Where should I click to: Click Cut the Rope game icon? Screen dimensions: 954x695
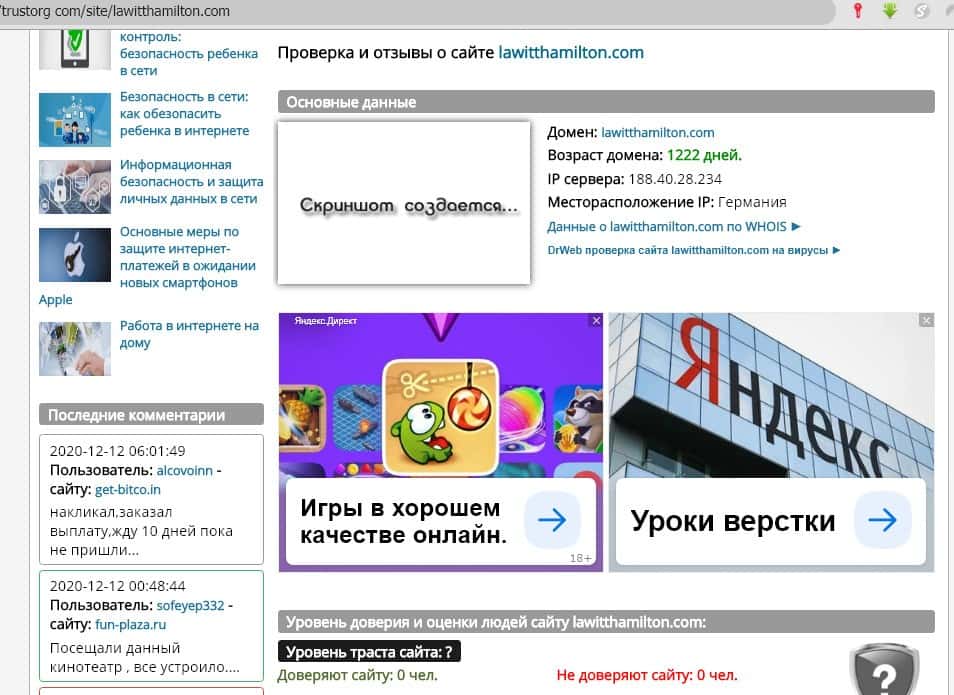[441, 418]
